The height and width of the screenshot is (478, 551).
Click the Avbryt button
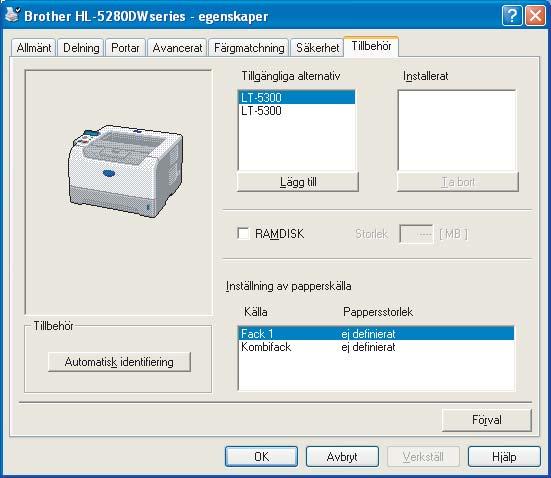342,457
